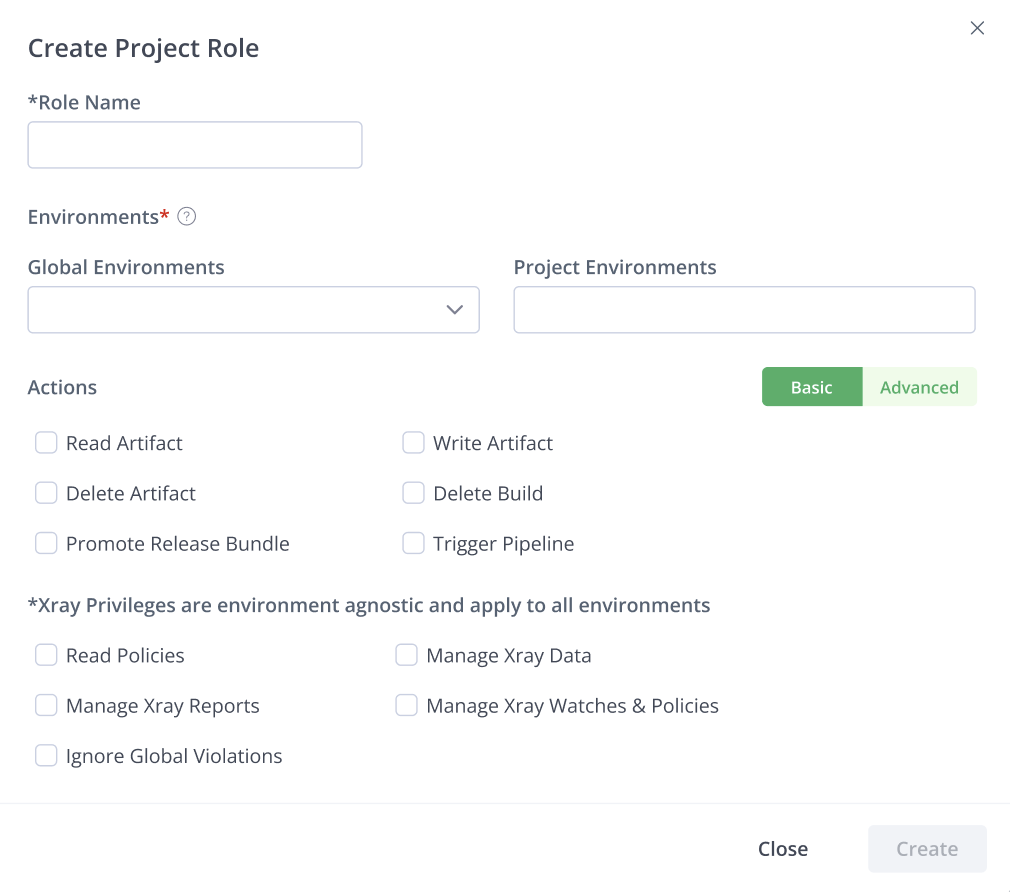Click the Role Name input field
Screen dimensions: 1010x892
pyautogui.click(x=194, y=144)
